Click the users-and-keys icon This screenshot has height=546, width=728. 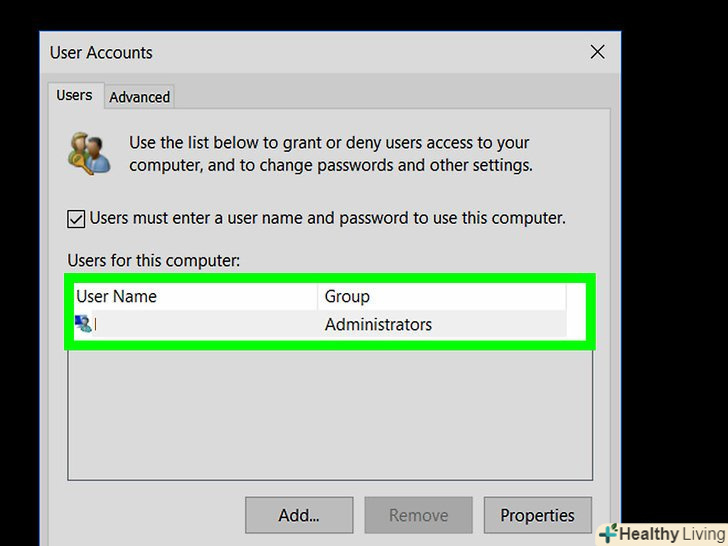tap(89, 153)
